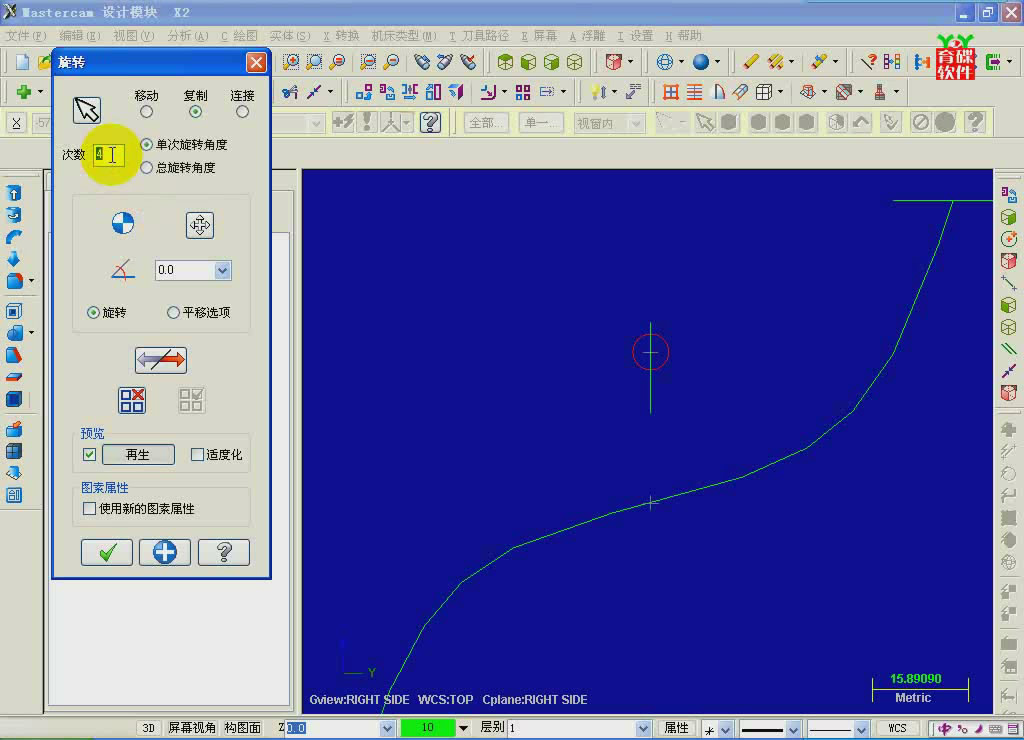
Task: Click the green color 10 swatch
Action: coord(428,728)
